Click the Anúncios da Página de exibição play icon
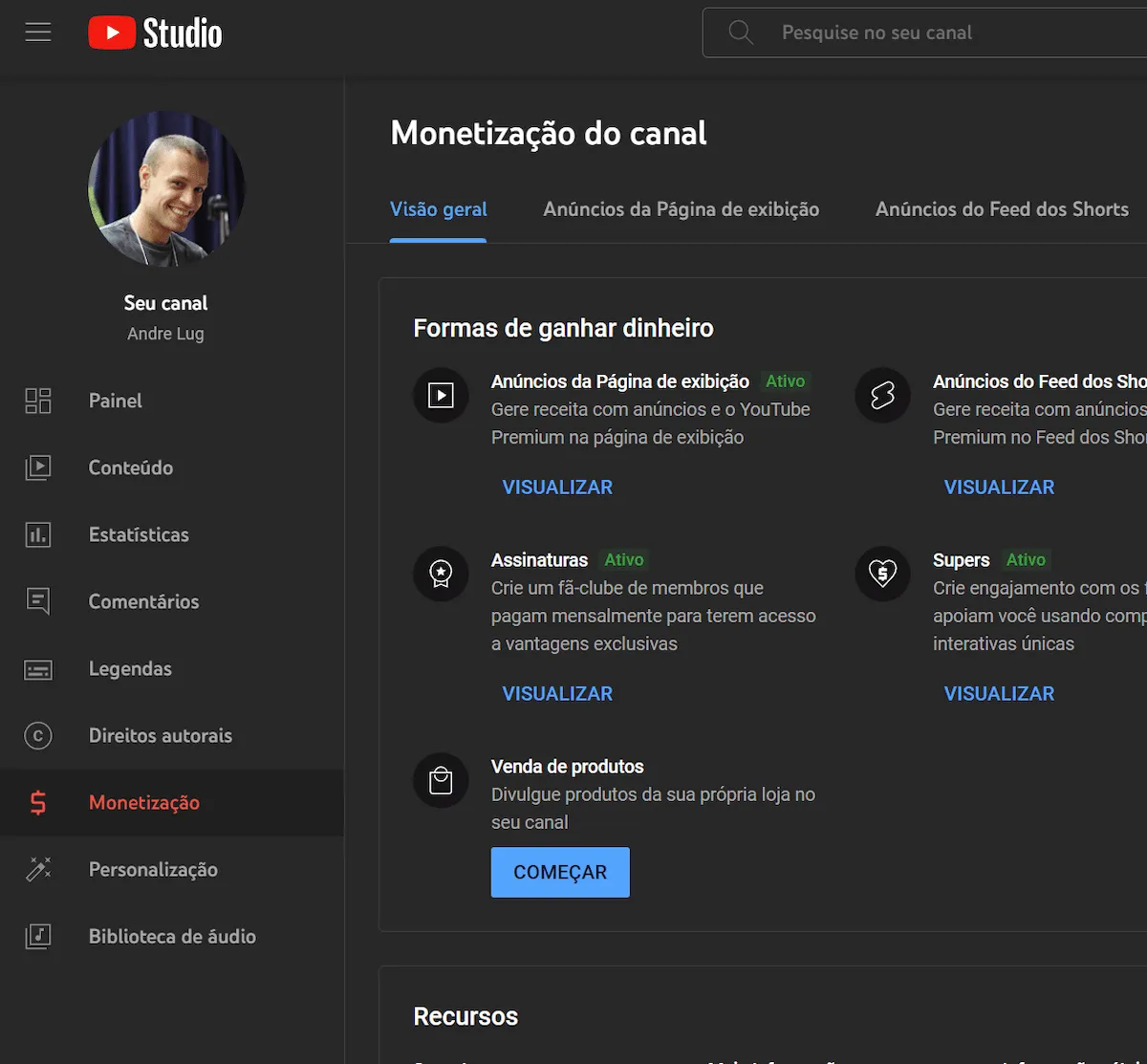Screen dimensions: 1147x1064 click(441, 395)
